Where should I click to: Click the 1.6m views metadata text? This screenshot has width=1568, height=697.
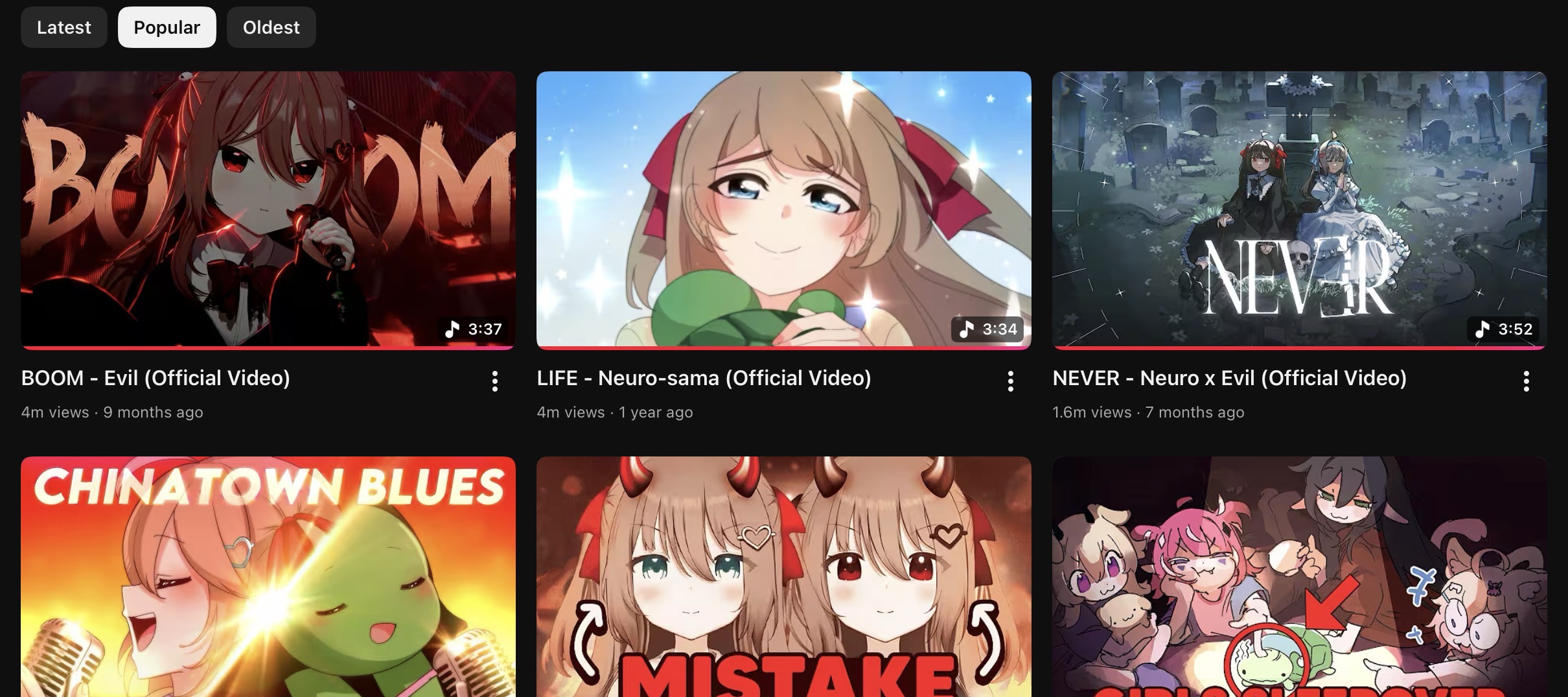(x=1092, y=412)
